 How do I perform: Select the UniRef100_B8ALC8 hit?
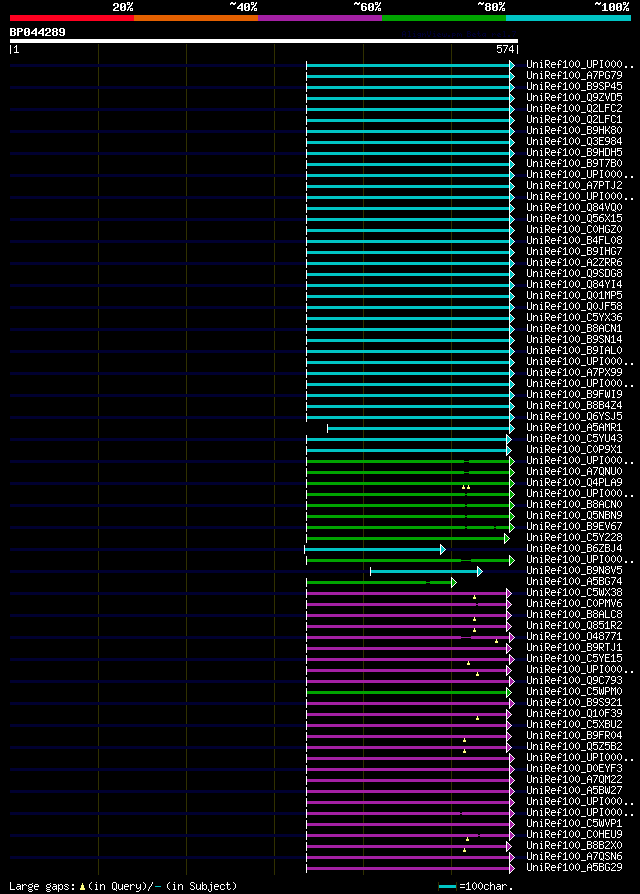tap(574, 615)
